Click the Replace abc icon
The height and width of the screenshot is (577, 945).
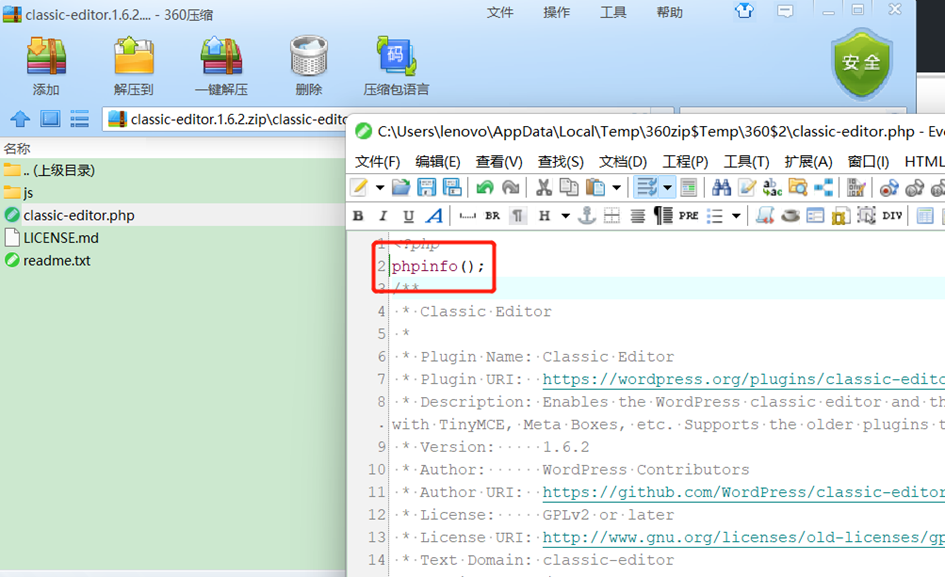(772, 188)
